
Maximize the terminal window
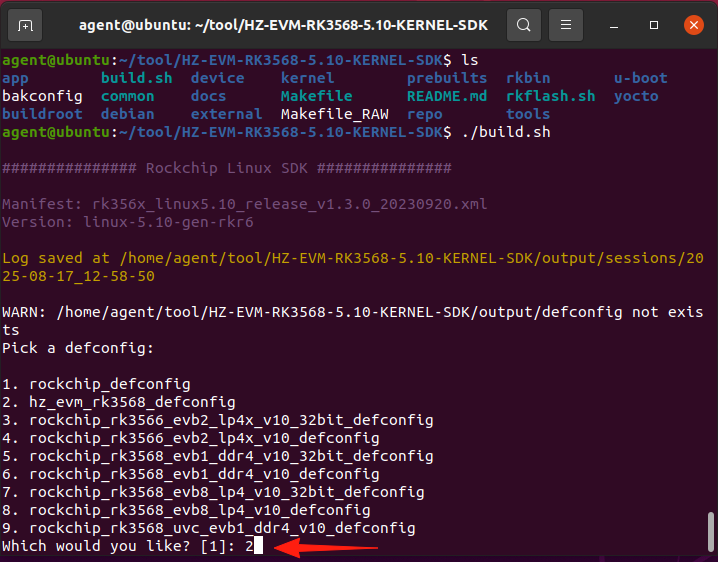654,25
